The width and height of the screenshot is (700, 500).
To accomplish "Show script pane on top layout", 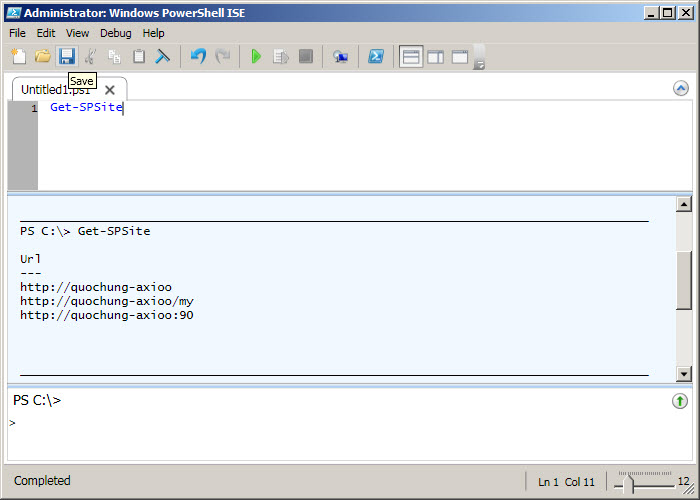I will [411, 57].
